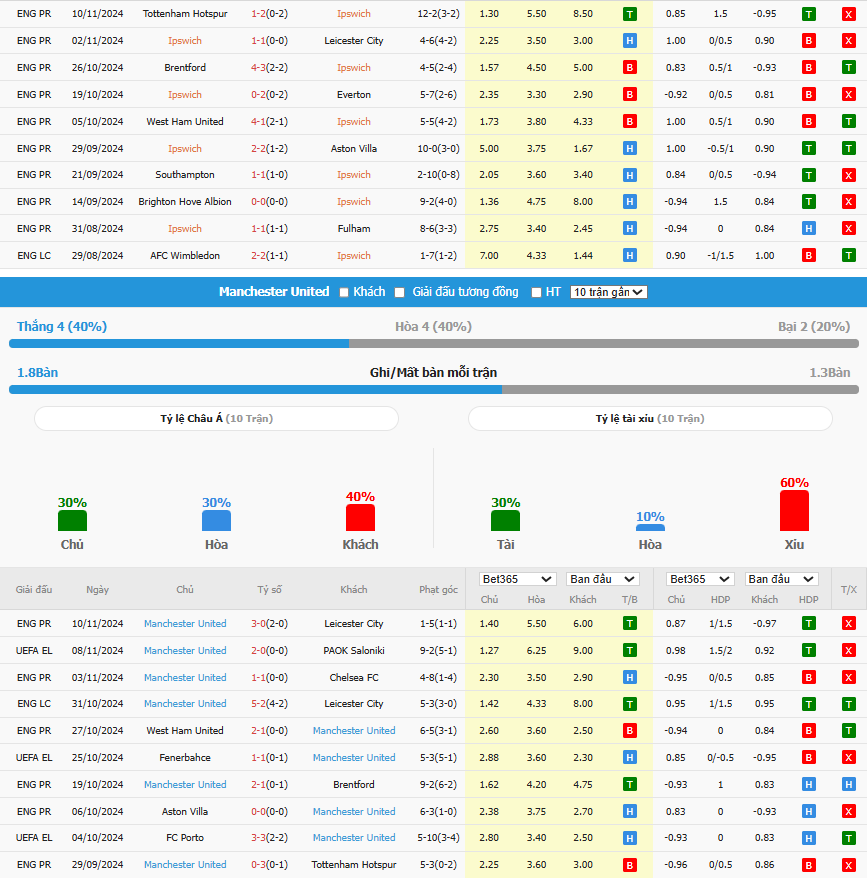Click the 7.00 odds in AFC Wimbledon row

tap(489, 255)
